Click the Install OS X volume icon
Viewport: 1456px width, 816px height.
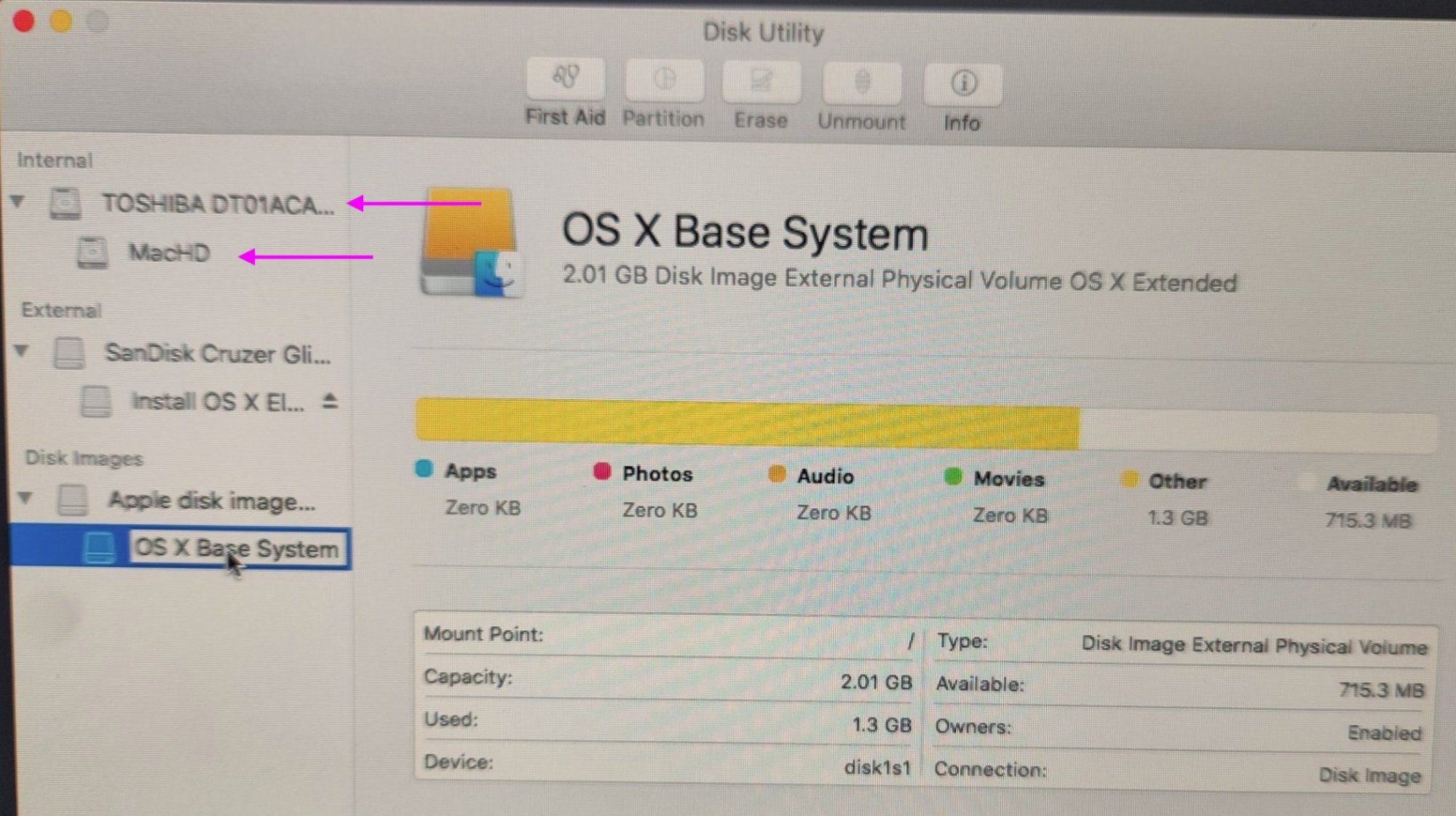pyautogui.click(x=95, y=401)
